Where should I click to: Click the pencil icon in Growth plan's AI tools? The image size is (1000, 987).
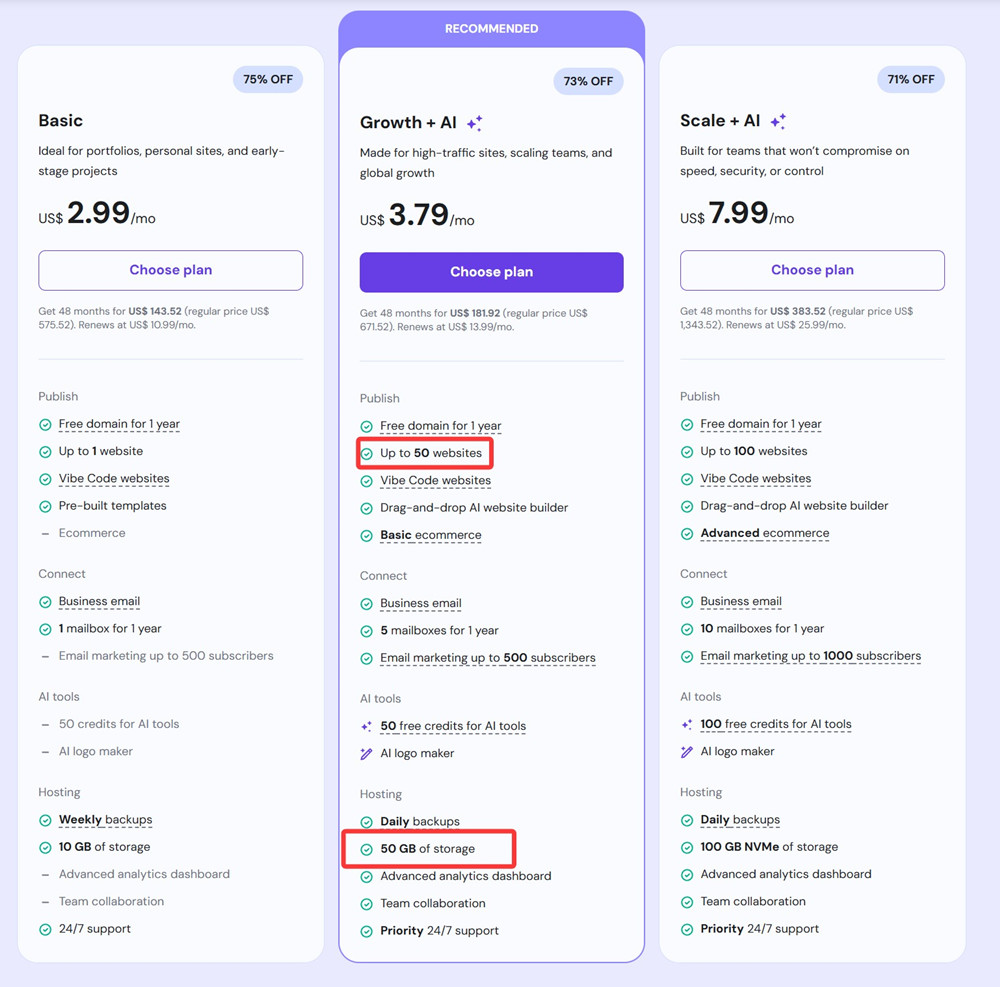pos(366,753)
